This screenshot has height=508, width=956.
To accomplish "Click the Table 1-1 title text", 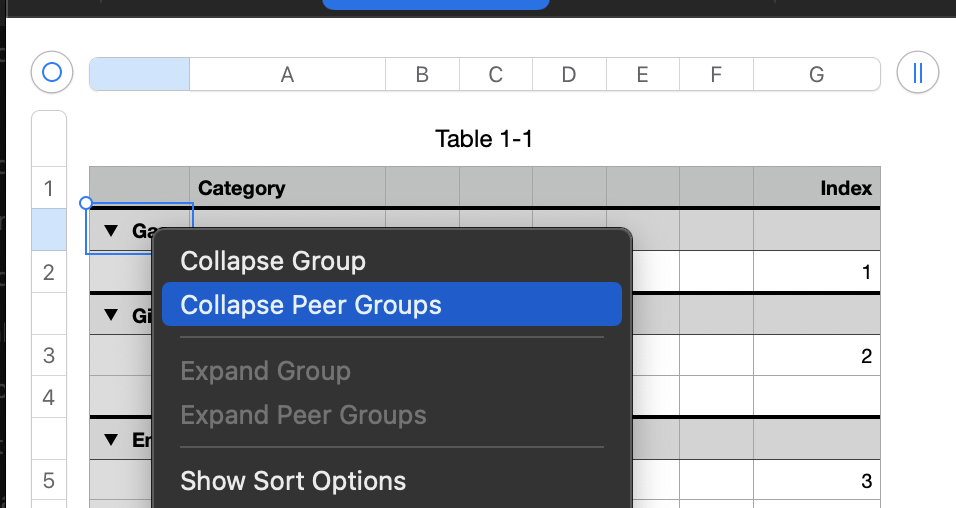I will (484, 139).
